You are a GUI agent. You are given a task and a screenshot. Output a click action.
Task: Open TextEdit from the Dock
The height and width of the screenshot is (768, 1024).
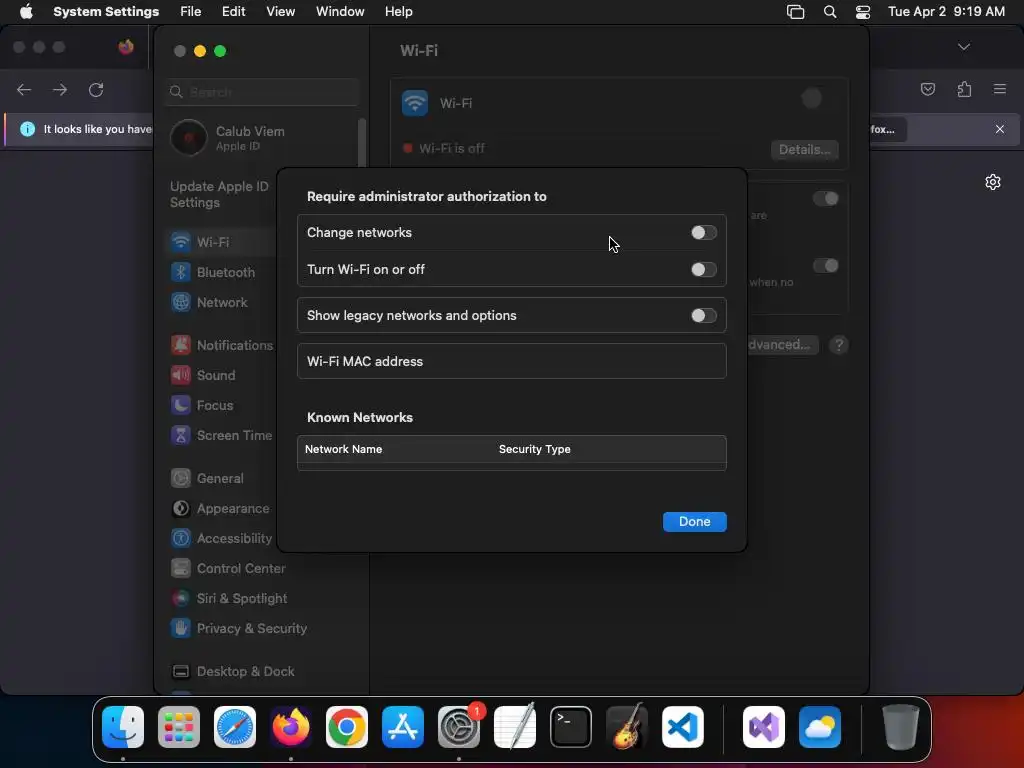tap(515, 727)
